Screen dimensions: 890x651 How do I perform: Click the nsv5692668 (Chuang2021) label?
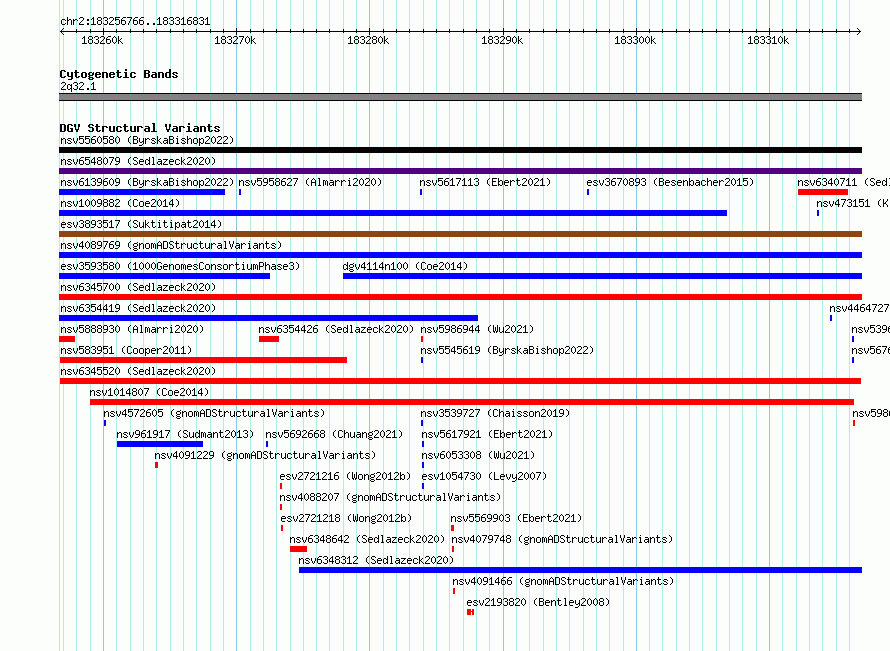(334, 434)
